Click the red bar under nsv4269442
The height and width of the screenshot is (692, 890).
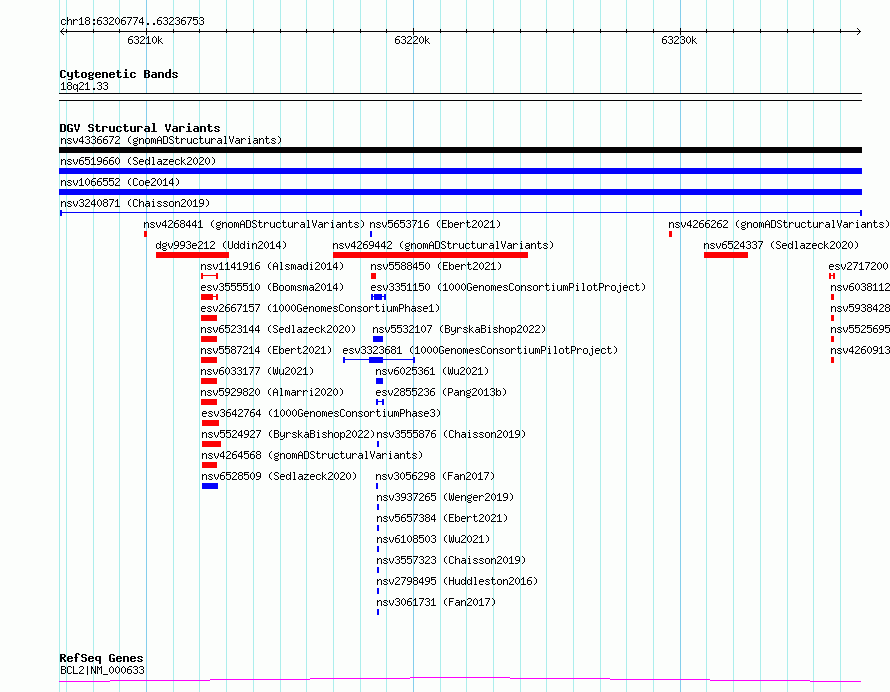(x=430, y=255)
